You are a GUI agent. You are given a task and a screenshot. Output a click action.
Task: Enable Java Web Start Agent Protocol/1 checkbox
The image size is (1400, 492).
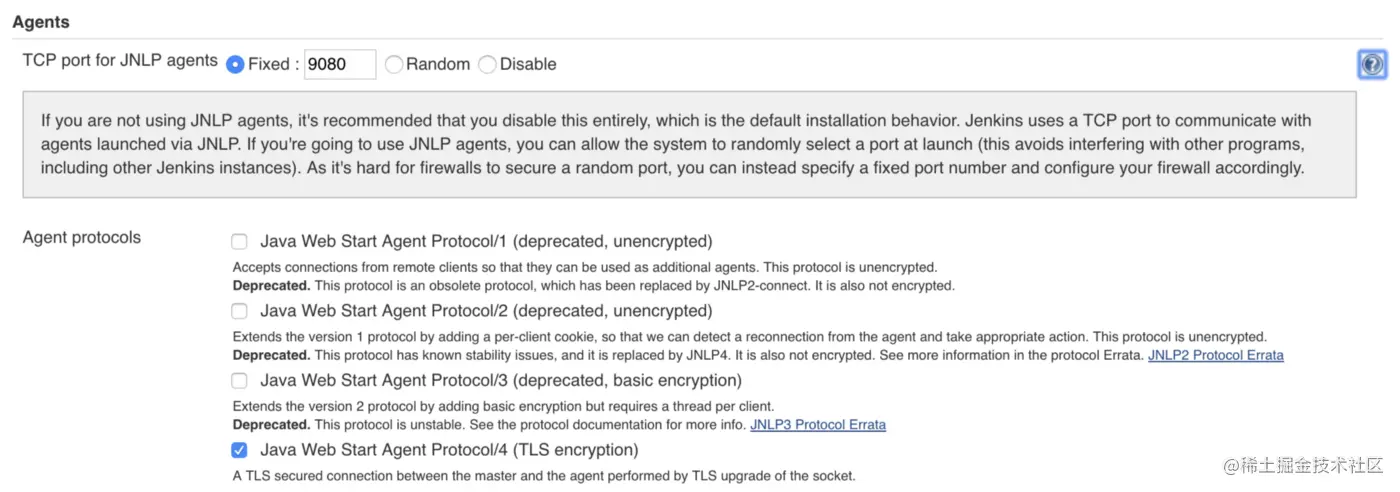(x=239, y=241)
